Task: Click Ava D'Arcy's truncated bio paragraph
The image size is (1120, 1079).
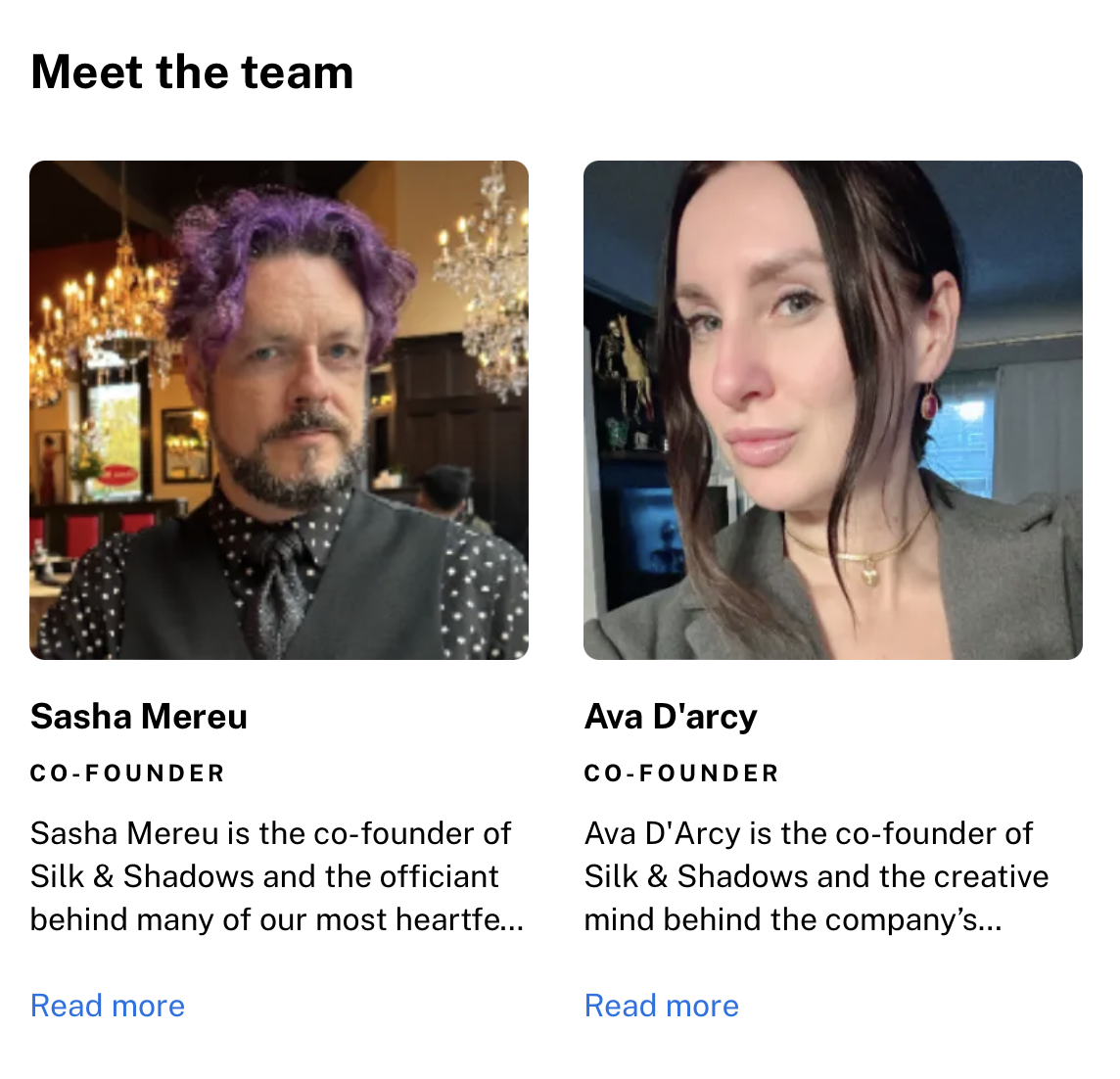Action: (817, 876)
